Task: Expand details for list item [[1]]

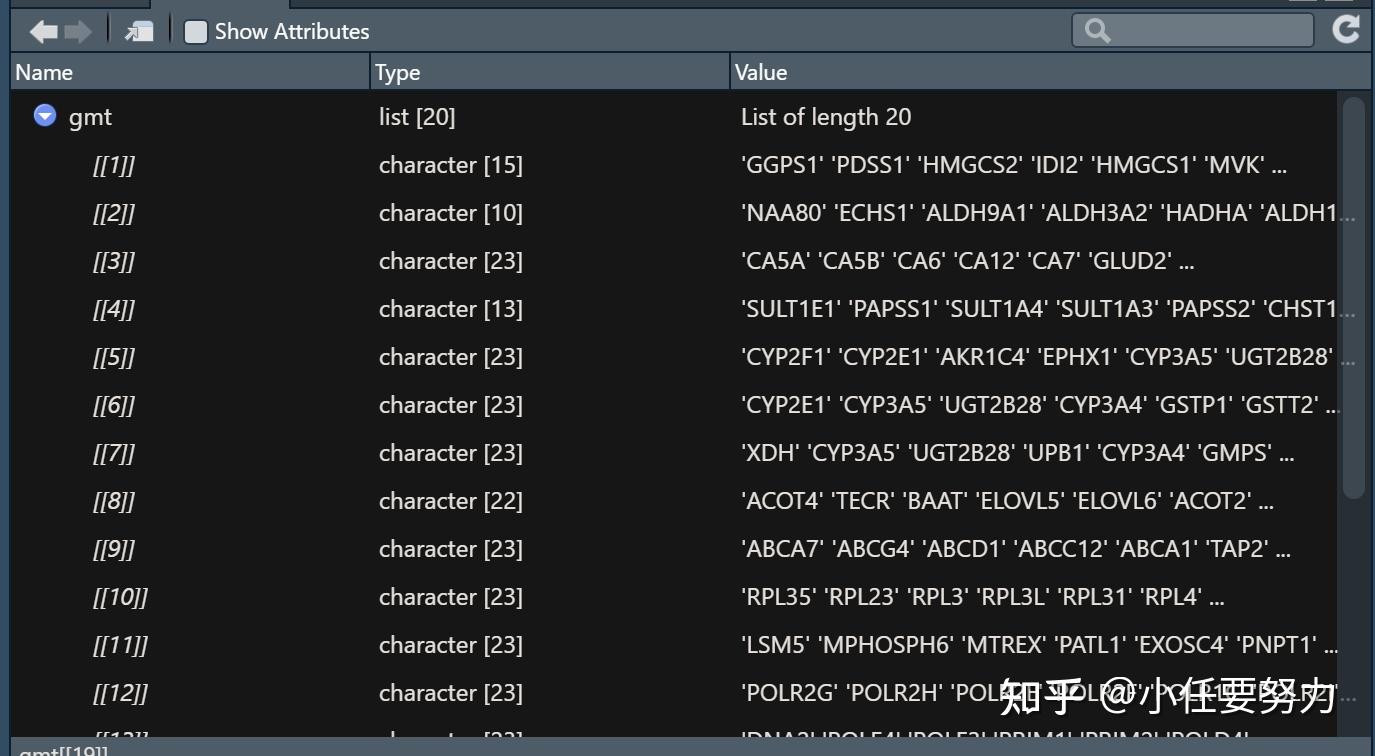Action: click(114, 165)
